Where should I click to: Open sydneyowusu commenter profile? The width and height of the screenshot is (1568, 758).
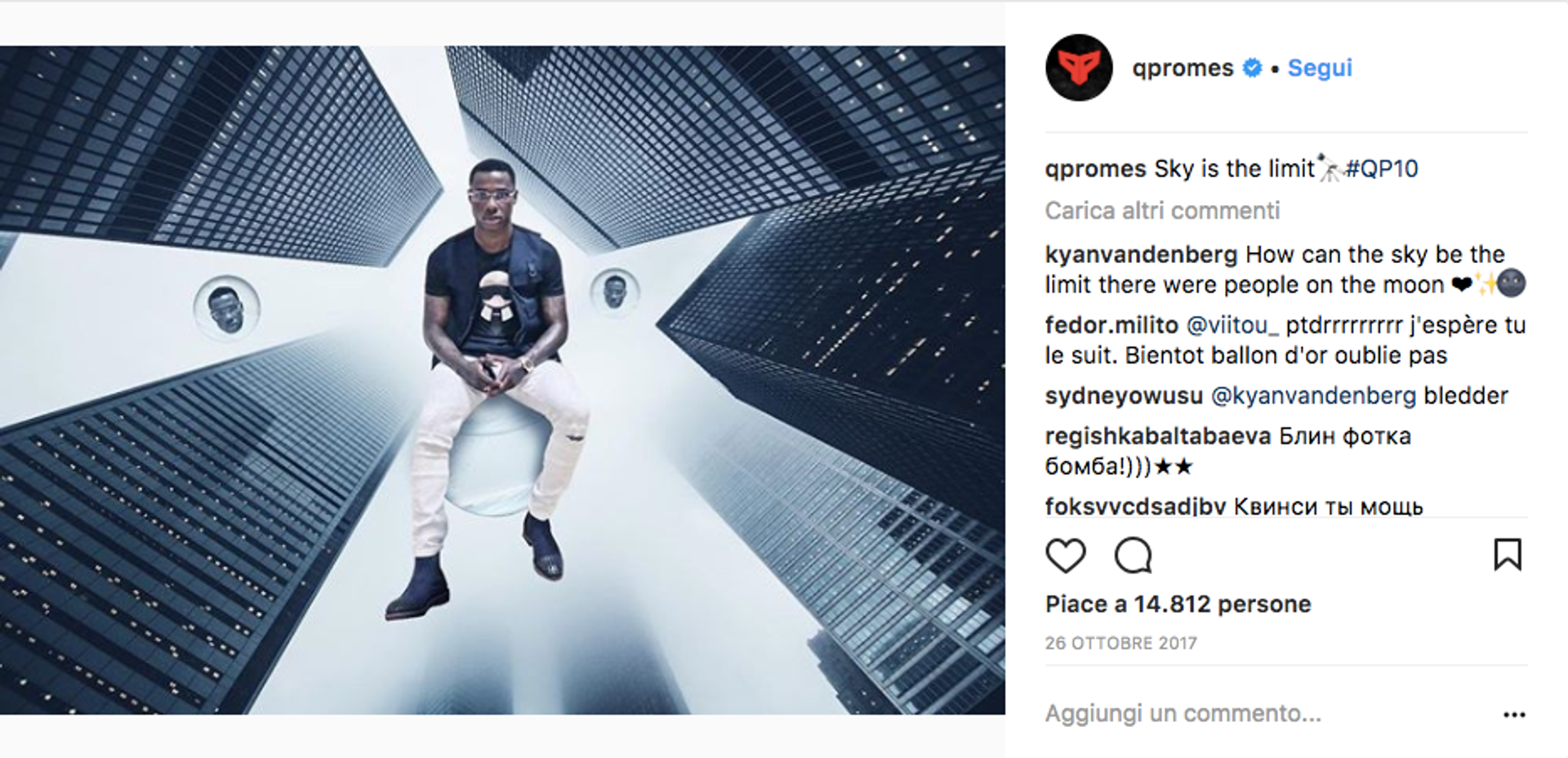click(x=1124, y=396)
